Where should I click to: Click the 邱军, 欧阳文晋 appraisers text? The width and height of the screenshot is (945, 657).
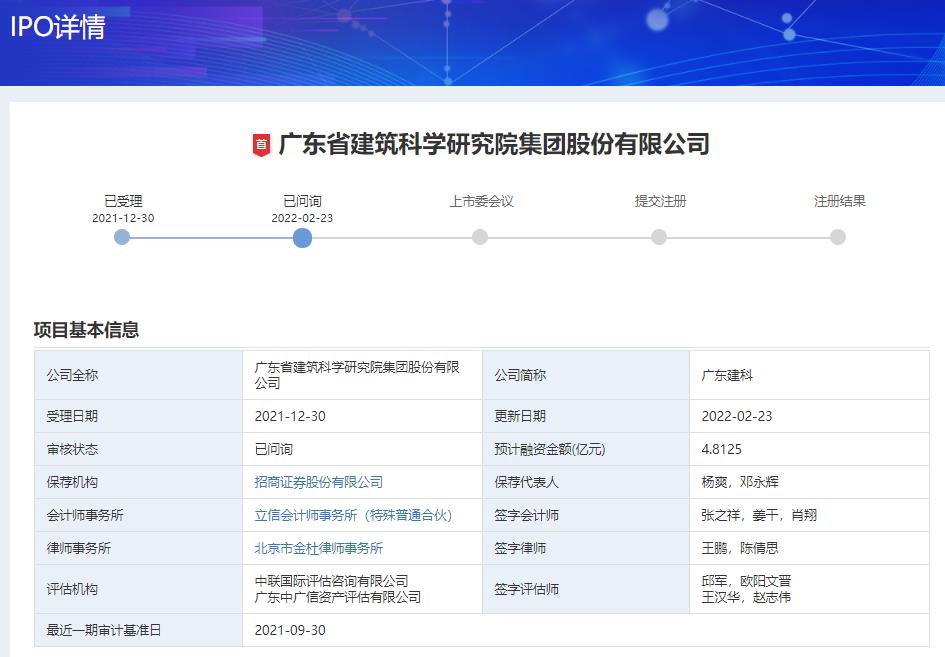click(x=746, y=581)
